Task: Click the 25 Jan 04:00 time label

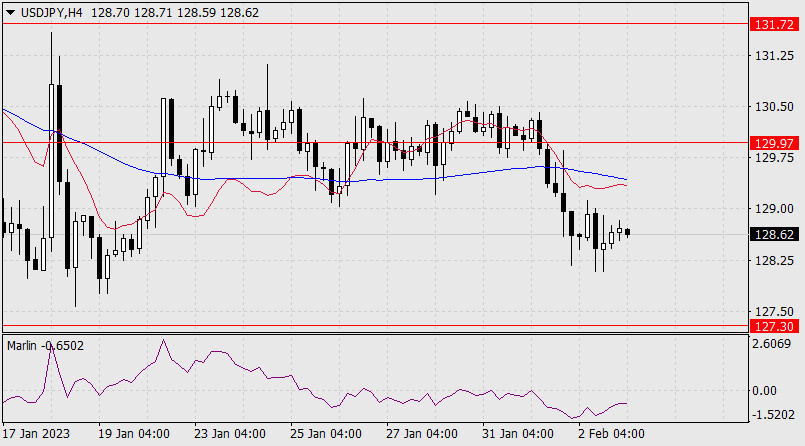Action: click(x=325, y=434)
